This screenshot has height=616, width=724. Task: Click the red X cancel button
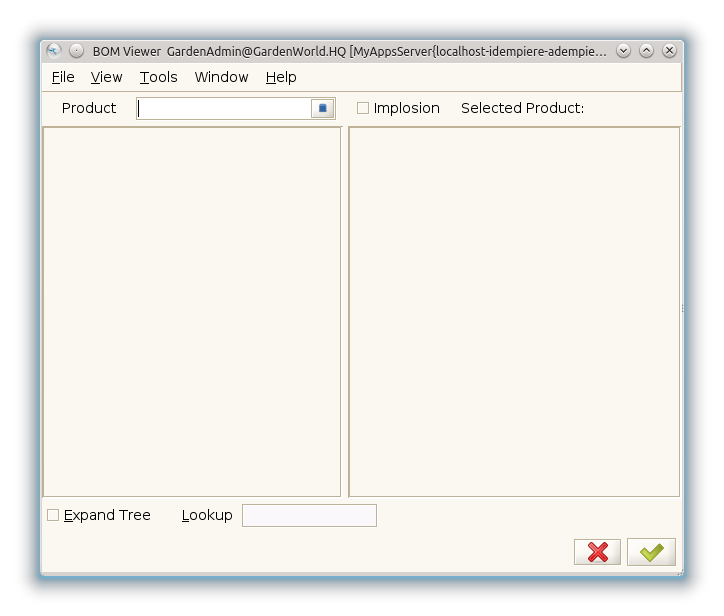click(597, 552)
